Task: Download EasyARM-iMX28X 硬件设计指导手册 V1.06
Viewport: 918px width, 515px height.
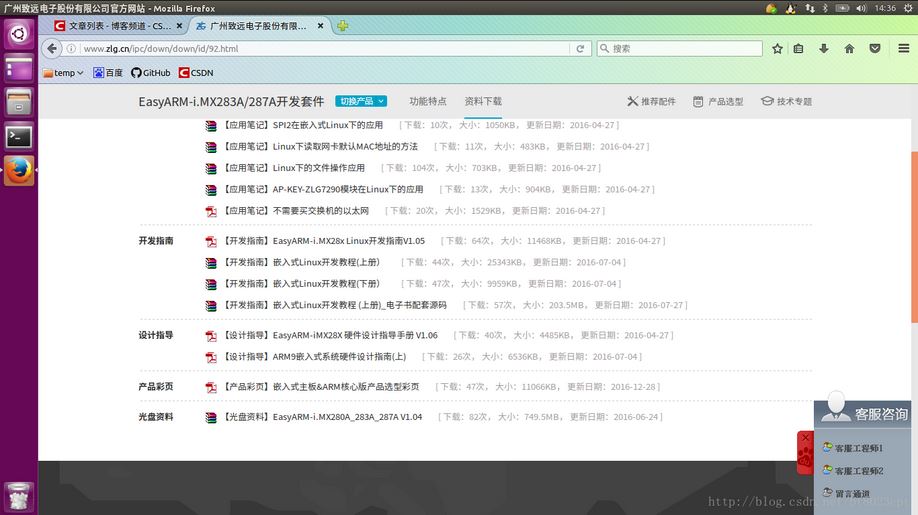Action: [x=331, y=335]
